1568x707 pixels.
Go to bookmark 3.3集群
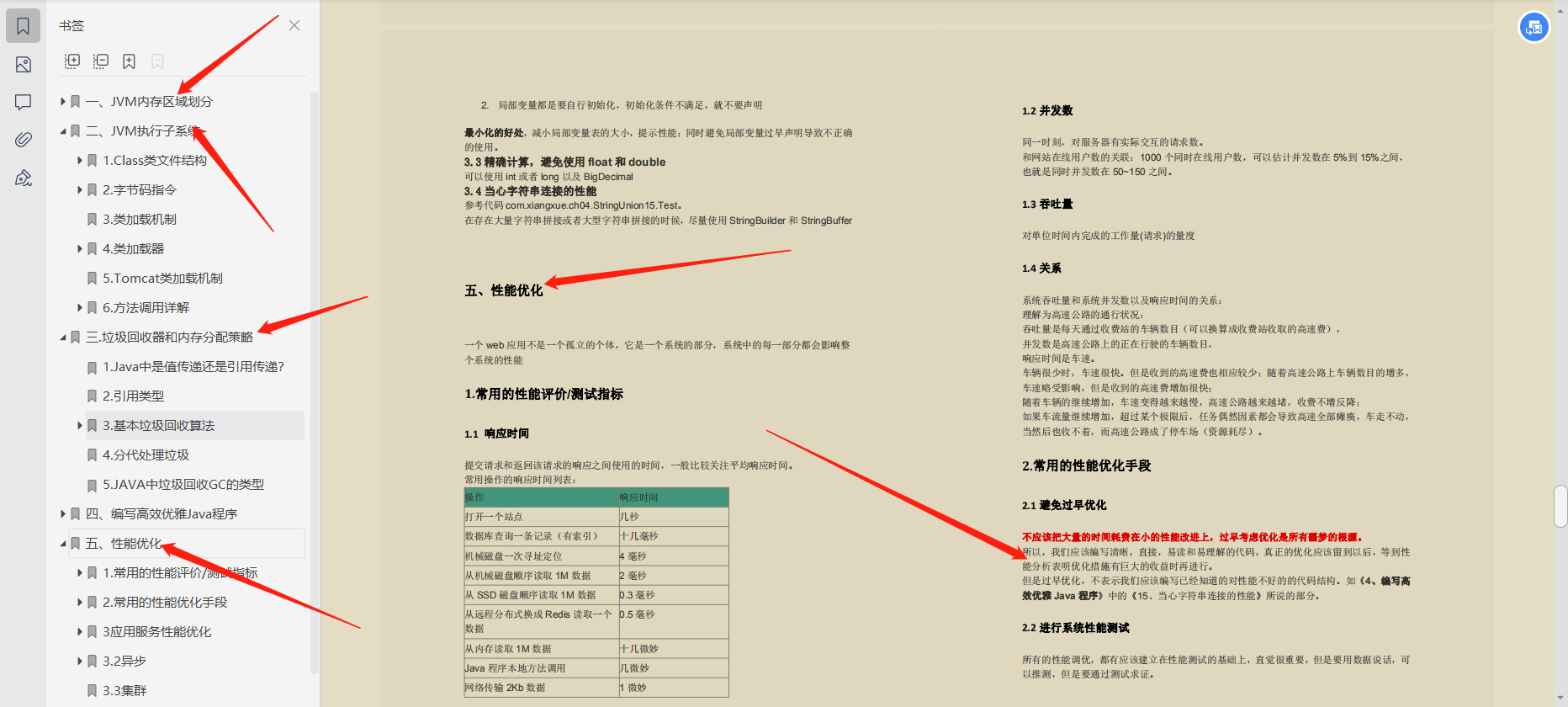[x=124, y=691]
